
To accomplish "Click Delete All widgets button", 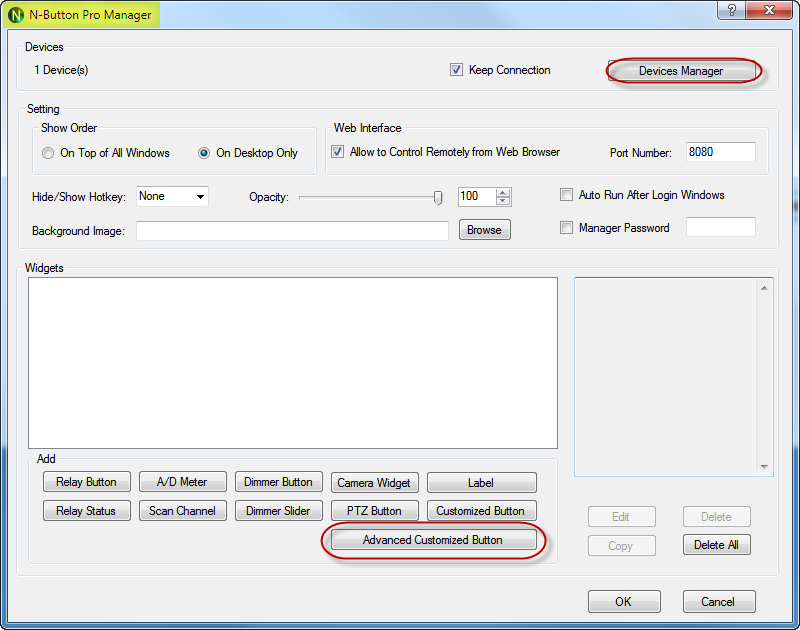I will pos(716,545).
